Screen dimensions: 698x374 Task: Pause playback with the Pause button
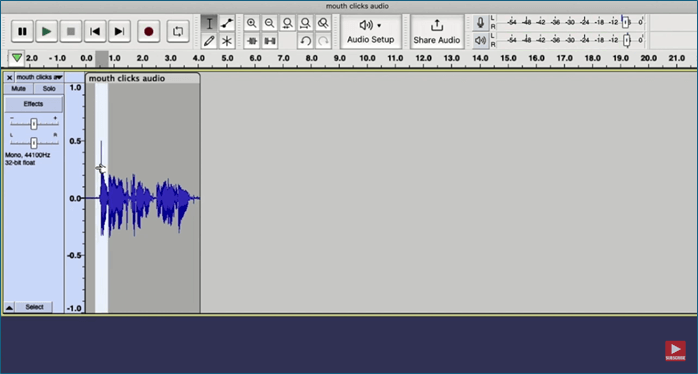click(x=22, y=32)
